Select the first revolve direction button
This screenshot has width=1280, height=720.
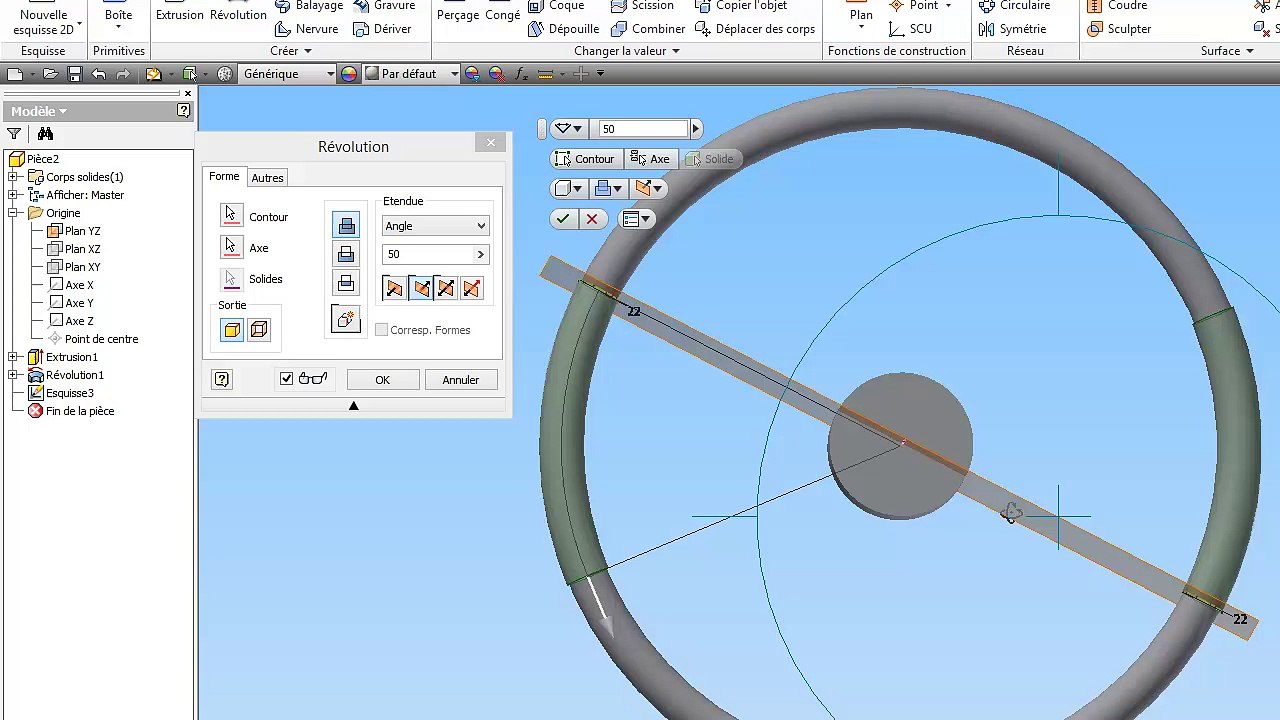395,289
